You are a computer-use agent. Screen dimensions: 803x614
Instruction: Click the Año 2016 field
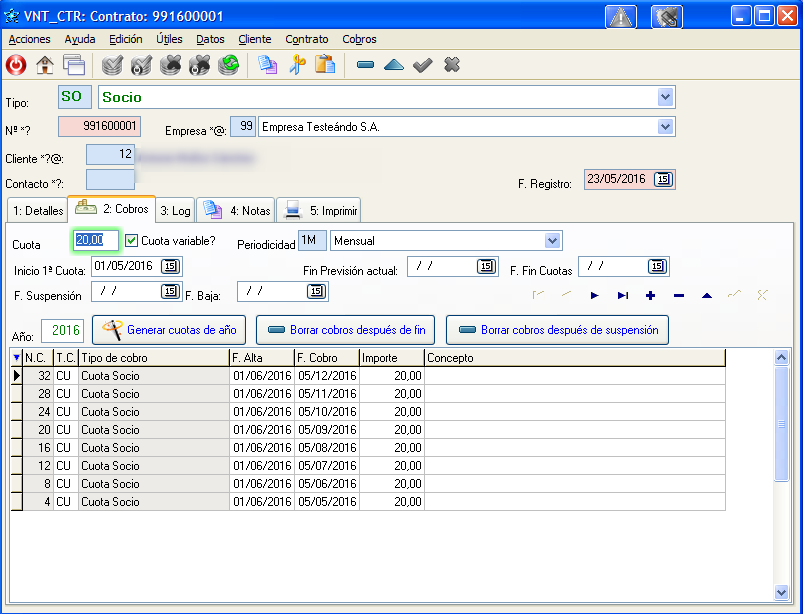click(x=62, y=330)
